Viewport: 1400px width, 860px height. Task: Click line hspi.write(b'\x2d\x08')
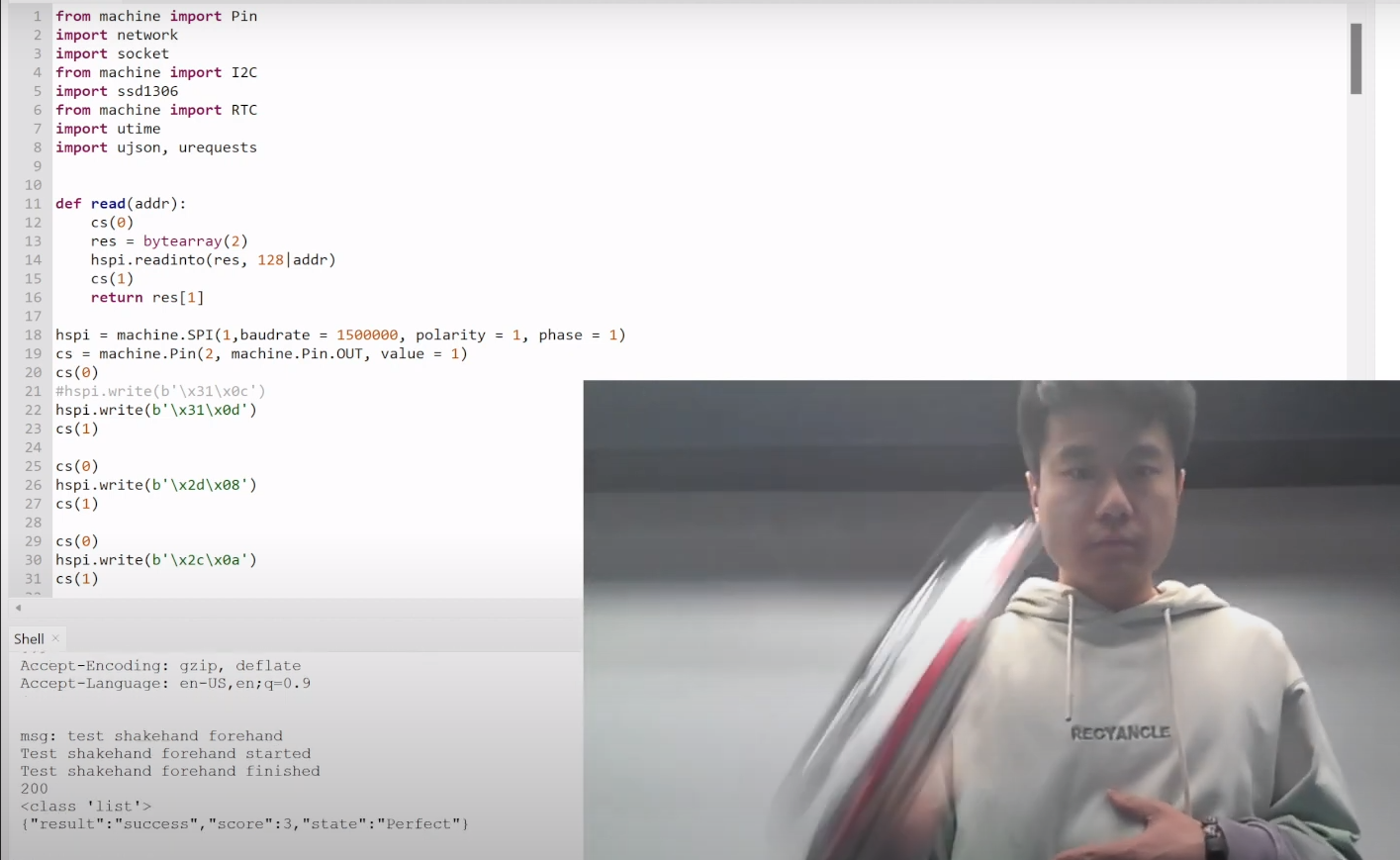tap(156, 486)
